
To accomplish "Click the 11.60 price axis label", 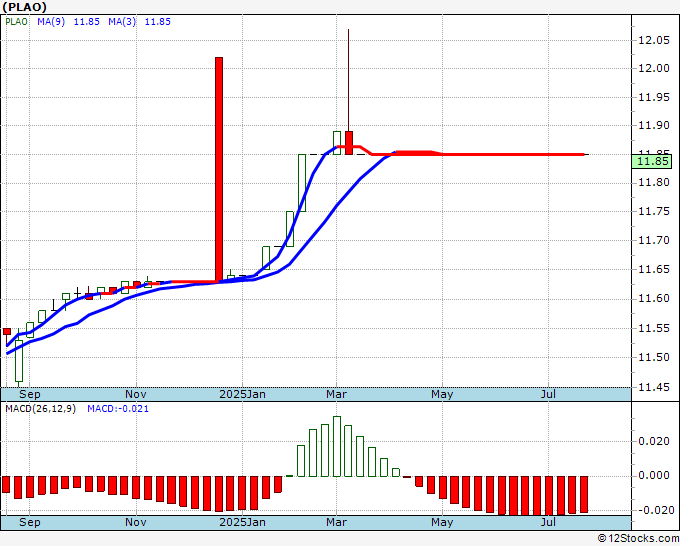I will (654, 298).
